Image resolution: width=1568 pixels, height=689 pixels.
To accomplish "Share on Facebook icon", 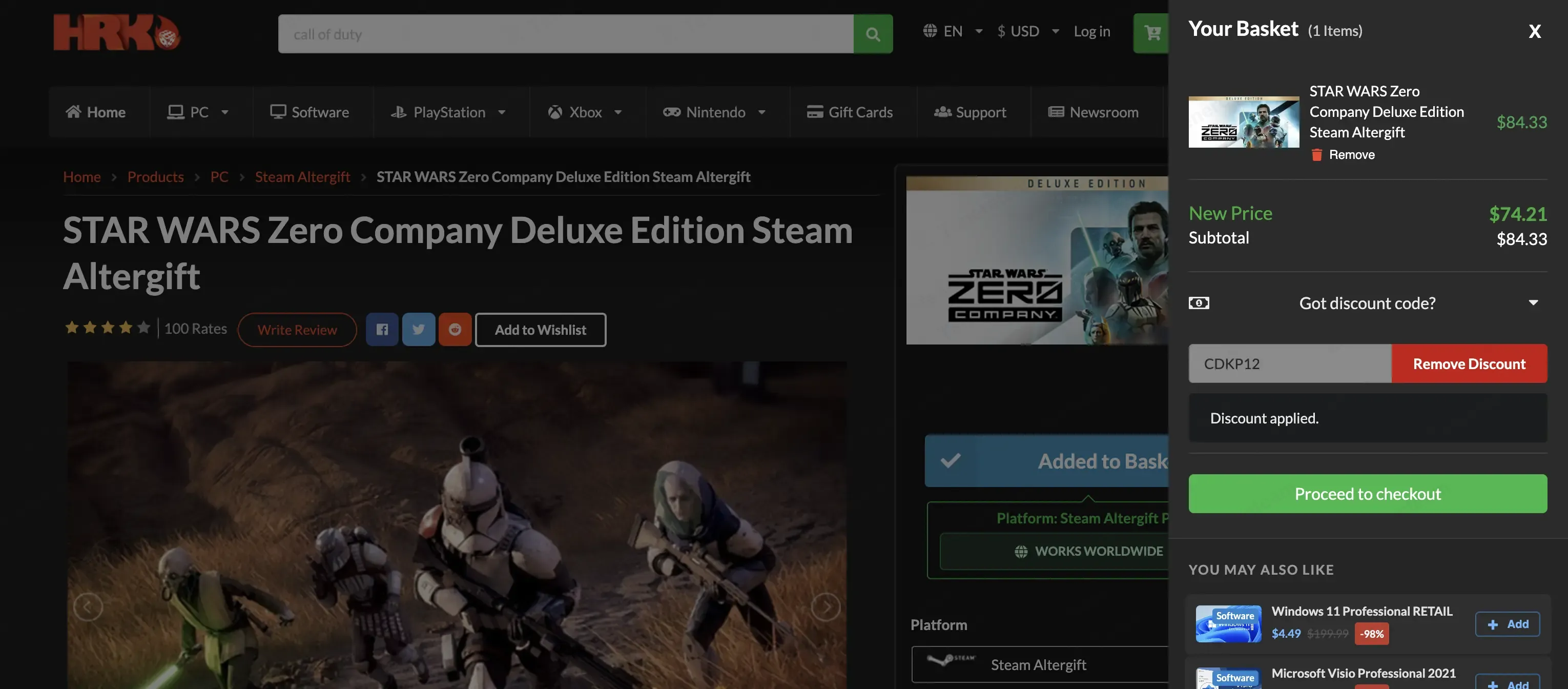I will coord(382,330).
